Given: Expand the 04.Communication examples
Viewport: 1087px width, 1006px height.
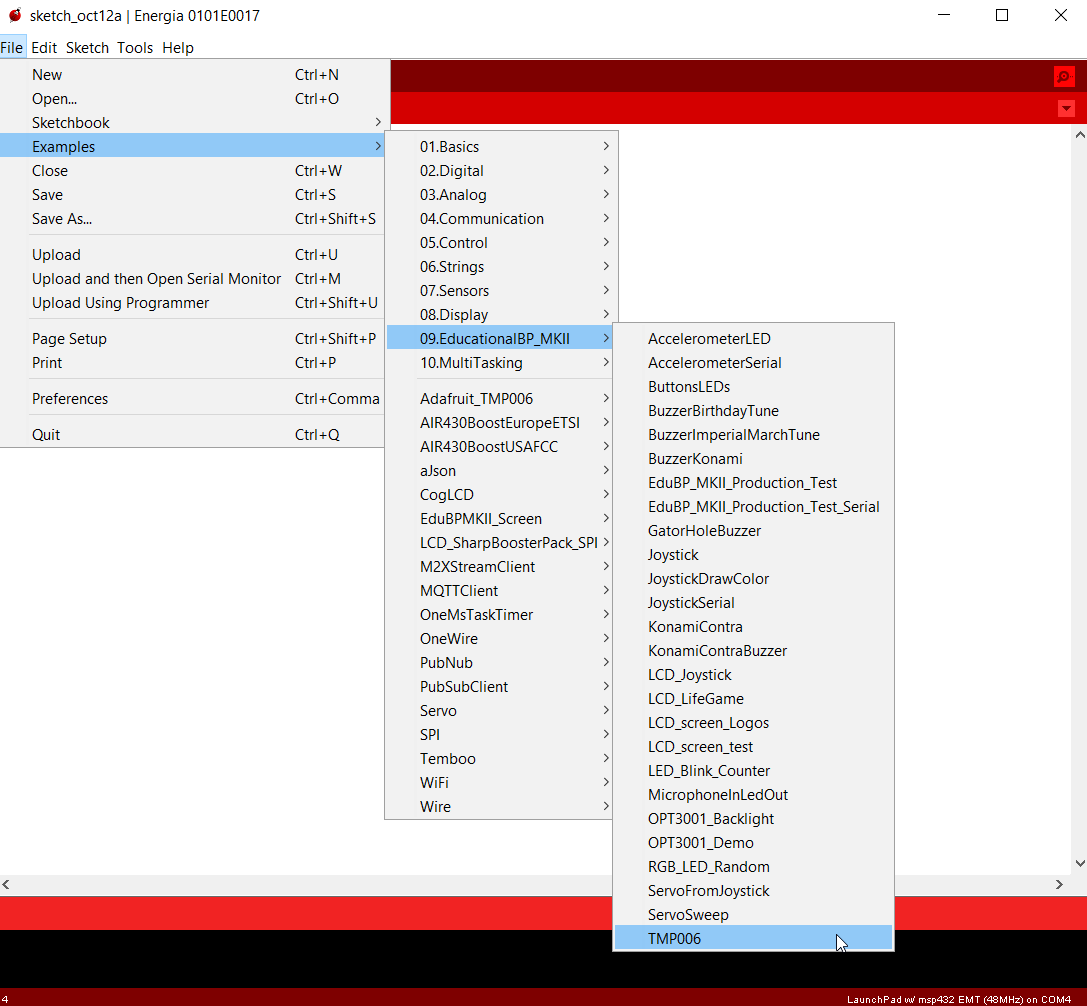Looking at the screenshot, I should pos(500,218).
